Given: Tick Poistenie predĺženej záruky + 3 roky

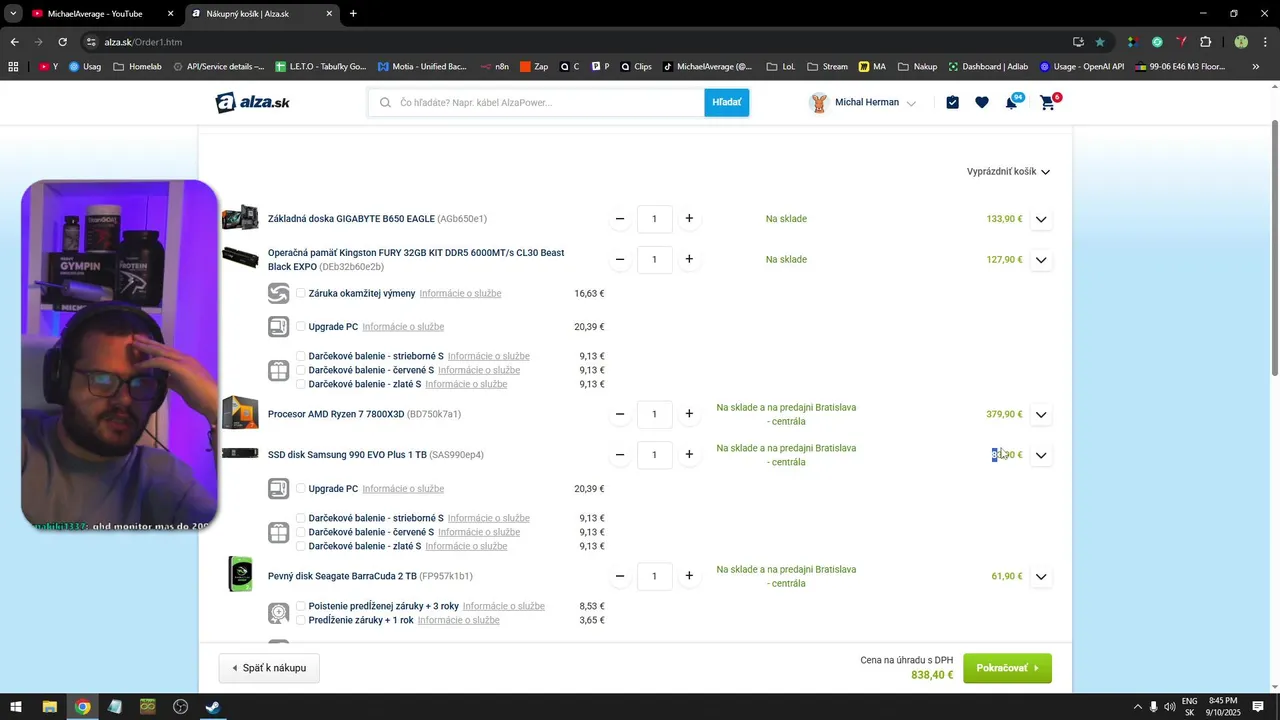Looking at the screenshot, I should tap(301, 606).
